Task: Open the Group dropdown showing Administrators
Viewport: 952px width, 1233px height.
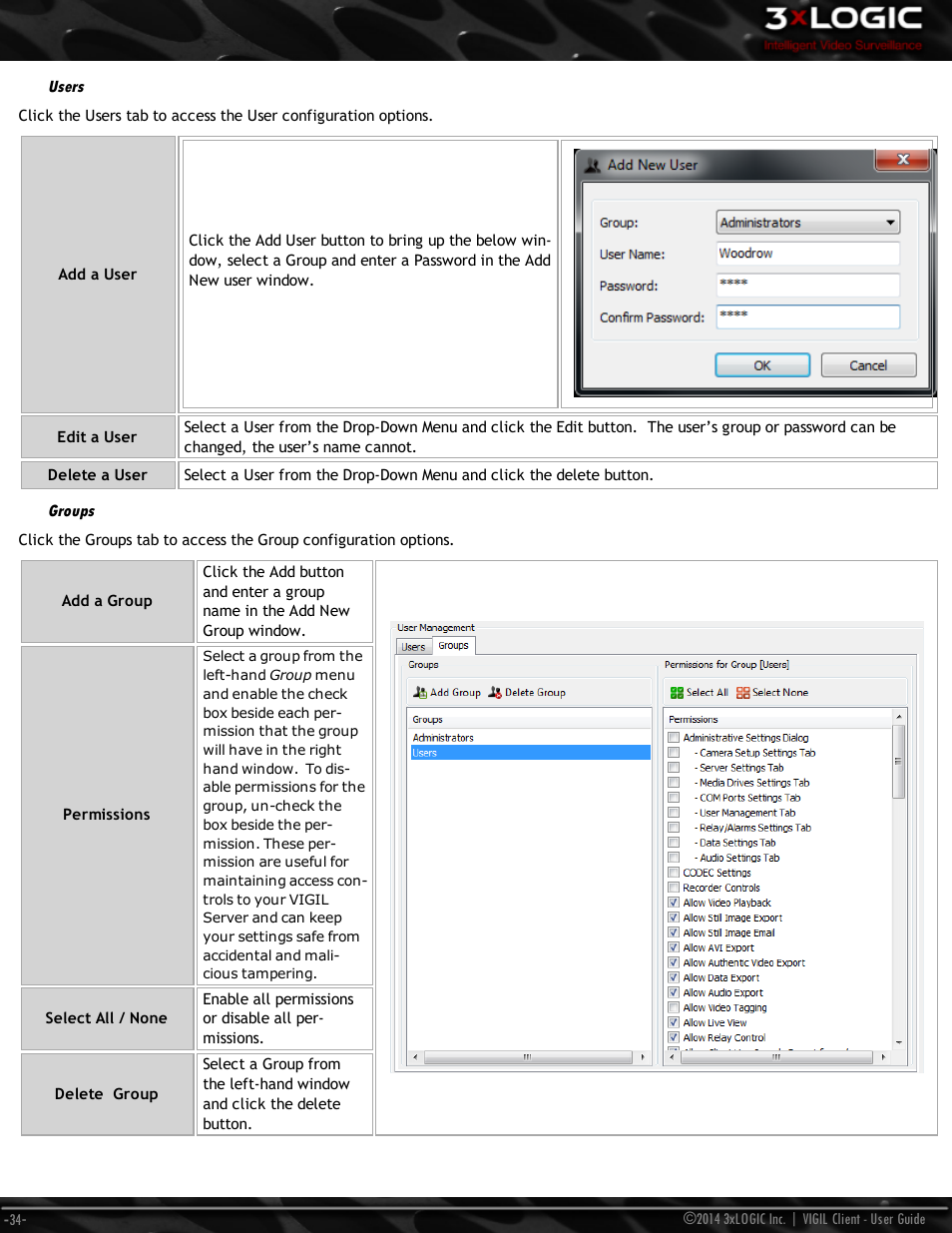Action: click(x=808, y=223)
